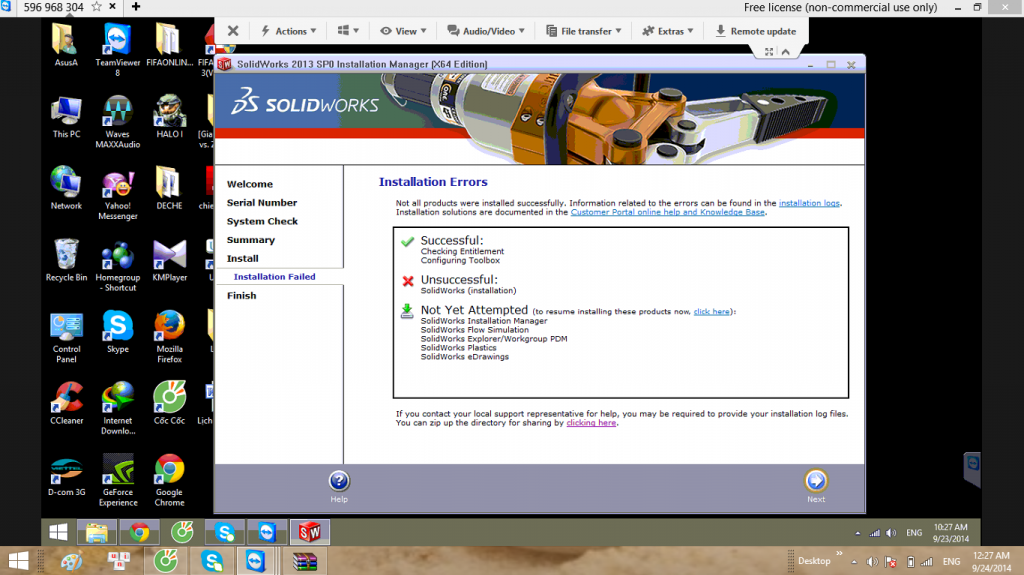Open Internet Download Manager shortcut
Viewport: 1024px width, 575px height.
click(x=118, y=408)
